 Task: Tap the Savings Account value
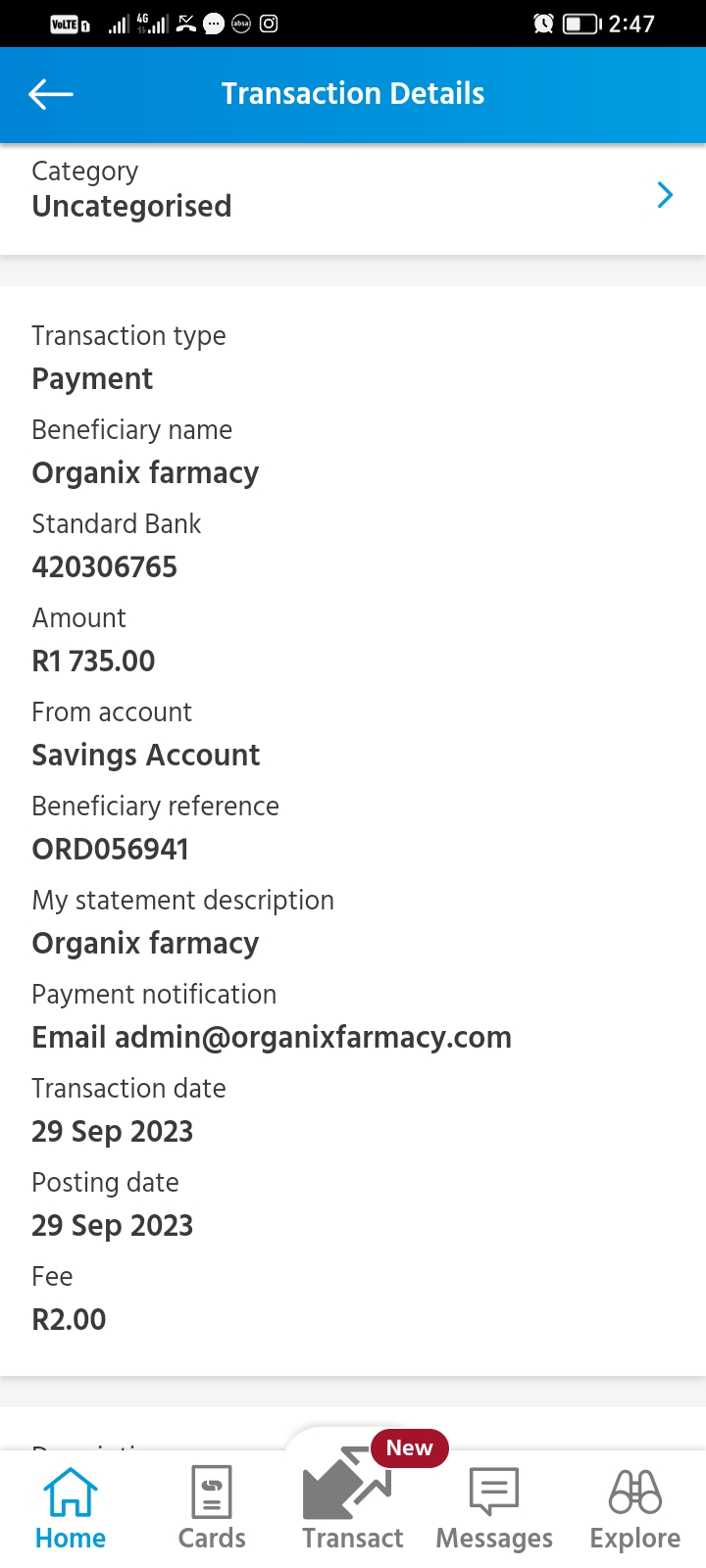click(x=146, y=755)
